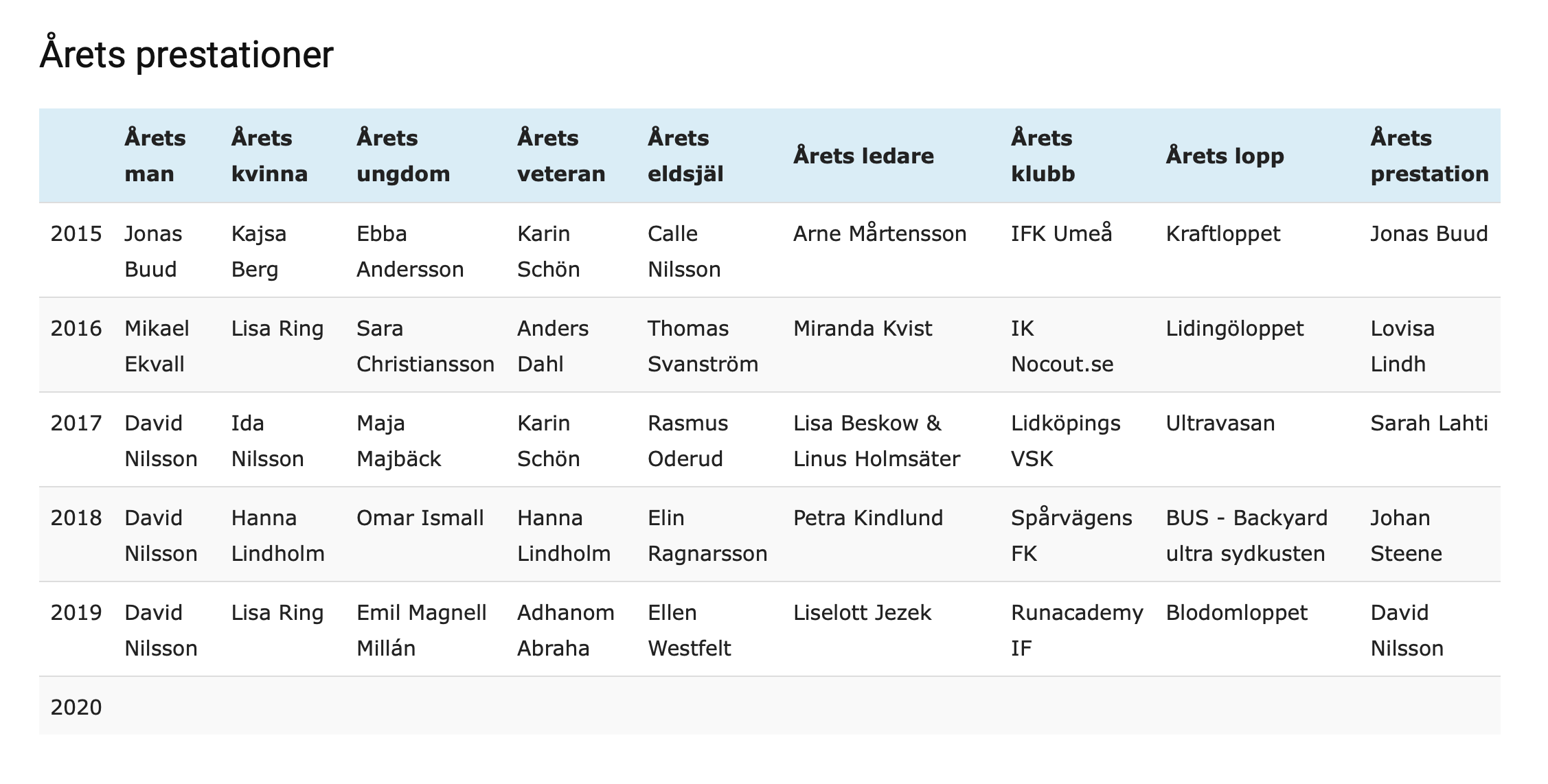Select the IFK Umeå club cell
Screen dimensions: 1548x784
pos(1061,234)
